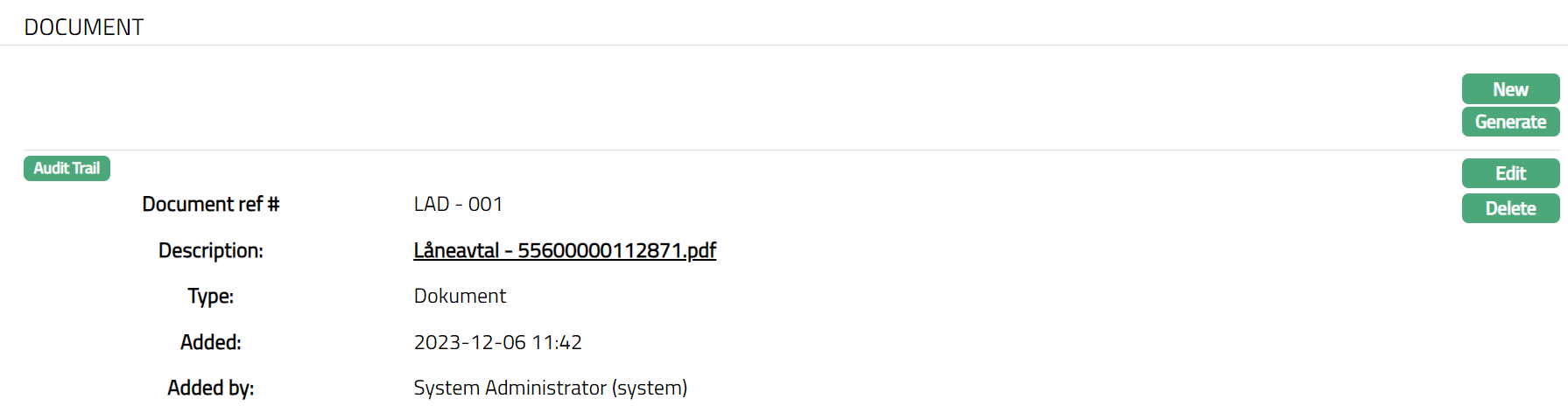The width and height of the screenshot is (1568, 413).
Task: Click the '.pdf' extension of the file link
Action: 700,250
